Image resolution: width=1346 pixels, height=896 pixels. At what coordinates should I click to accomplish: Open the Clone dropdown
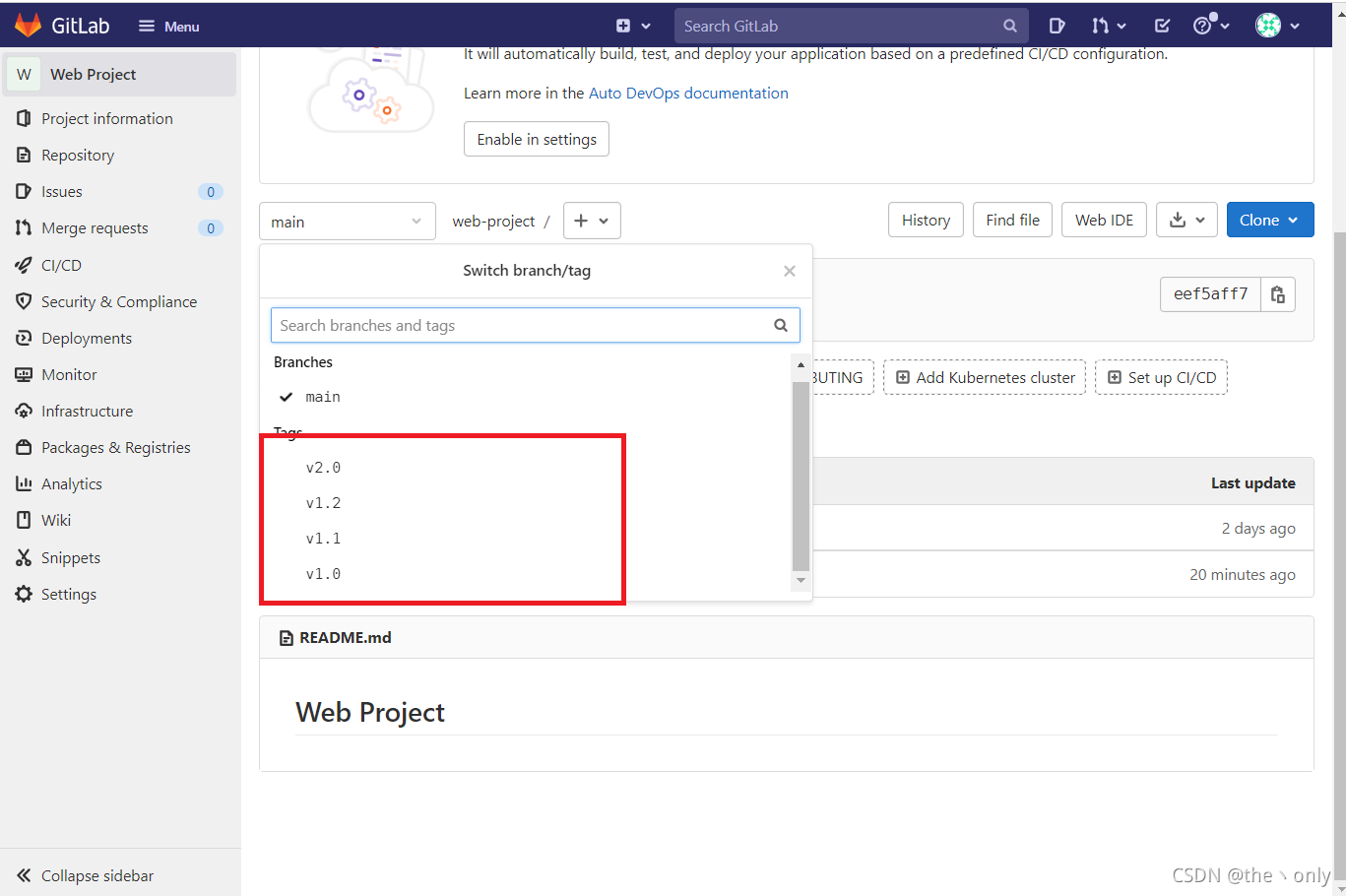coord(1270,220)
